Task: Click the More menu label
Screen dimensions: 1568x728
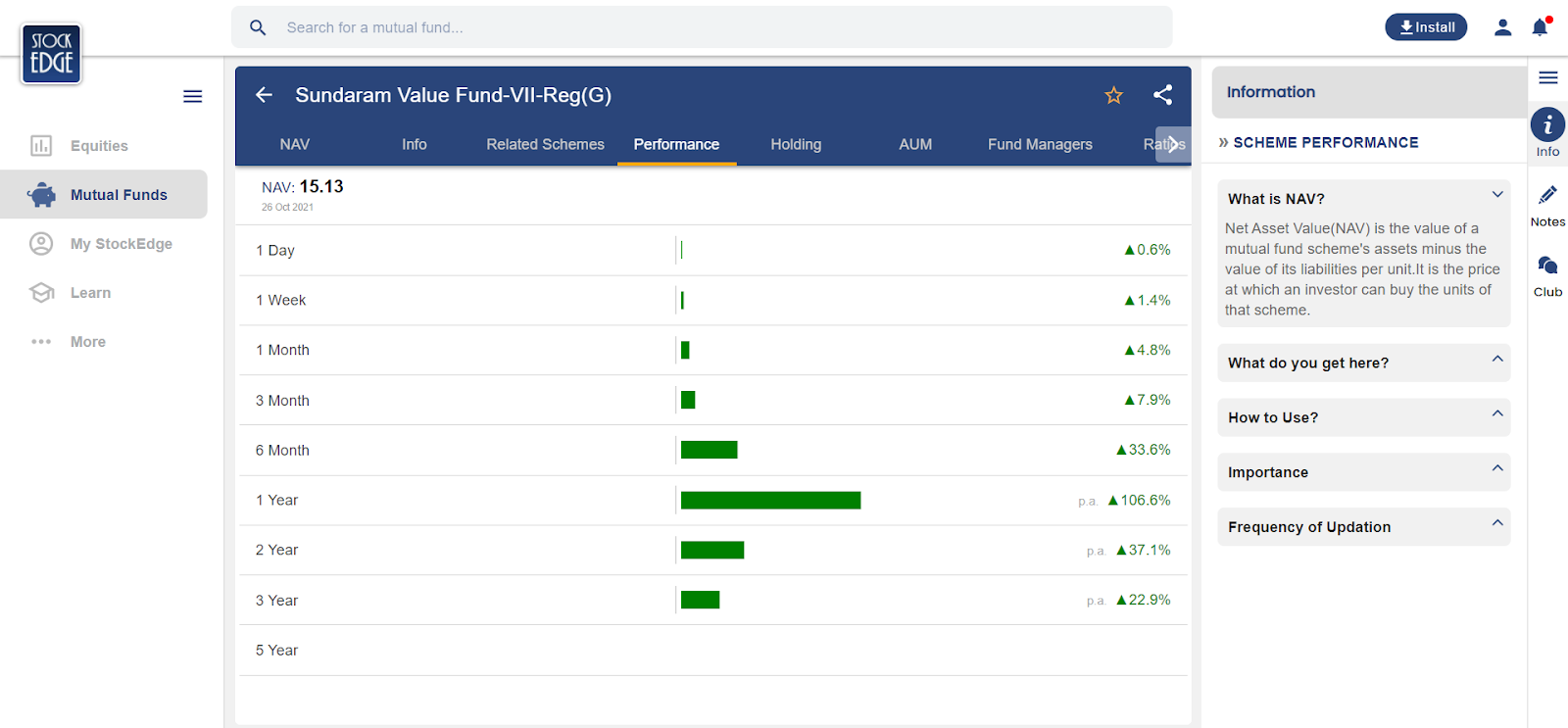Action: (x=88, y=342)
